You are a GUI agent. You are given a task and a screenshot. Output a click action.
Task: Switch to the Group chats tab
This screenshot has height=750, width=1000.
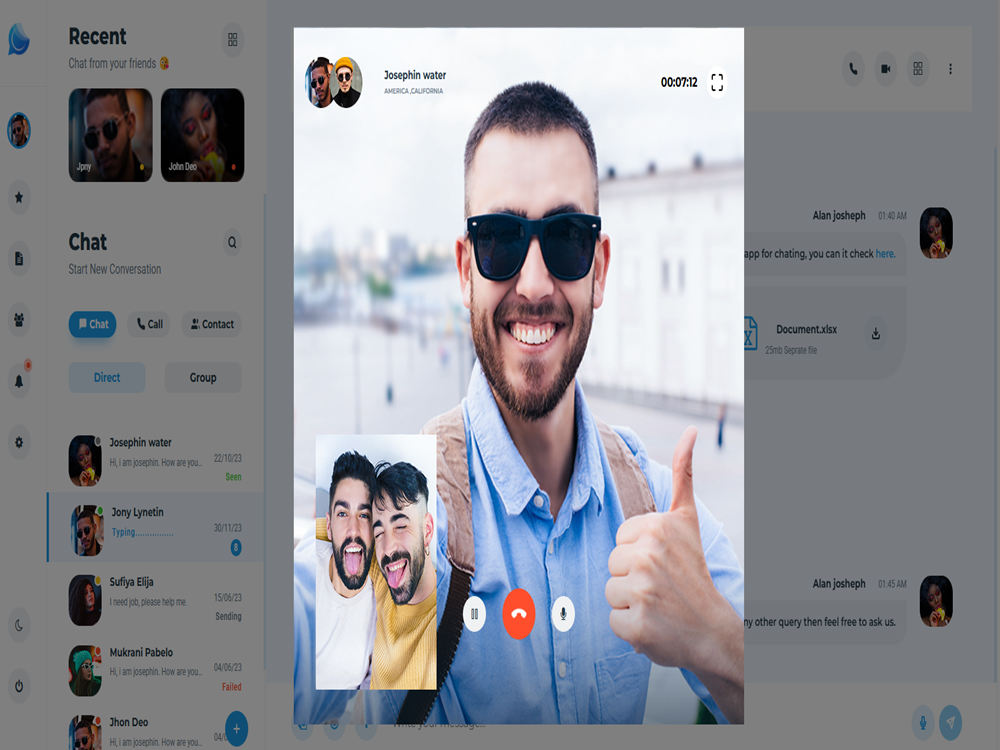pyautogui.click(x=203, y=378)
